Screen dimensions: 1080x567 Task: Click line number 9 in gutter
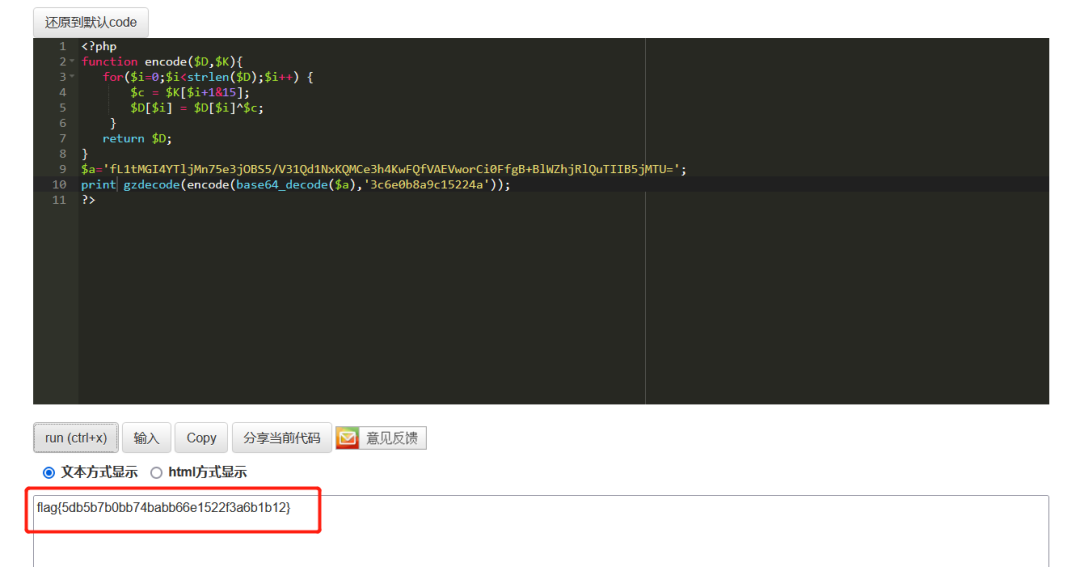tap(63, 169)
